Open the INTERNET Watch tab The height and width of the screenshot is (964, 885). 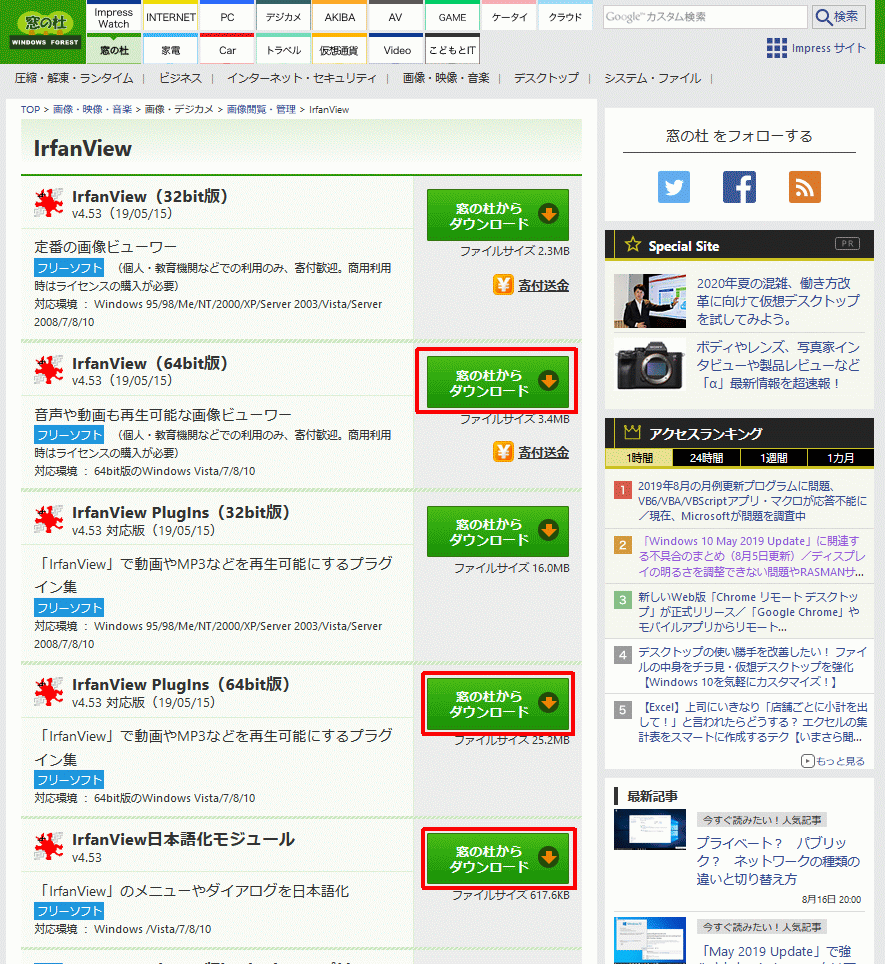click(x=171, y=17)
